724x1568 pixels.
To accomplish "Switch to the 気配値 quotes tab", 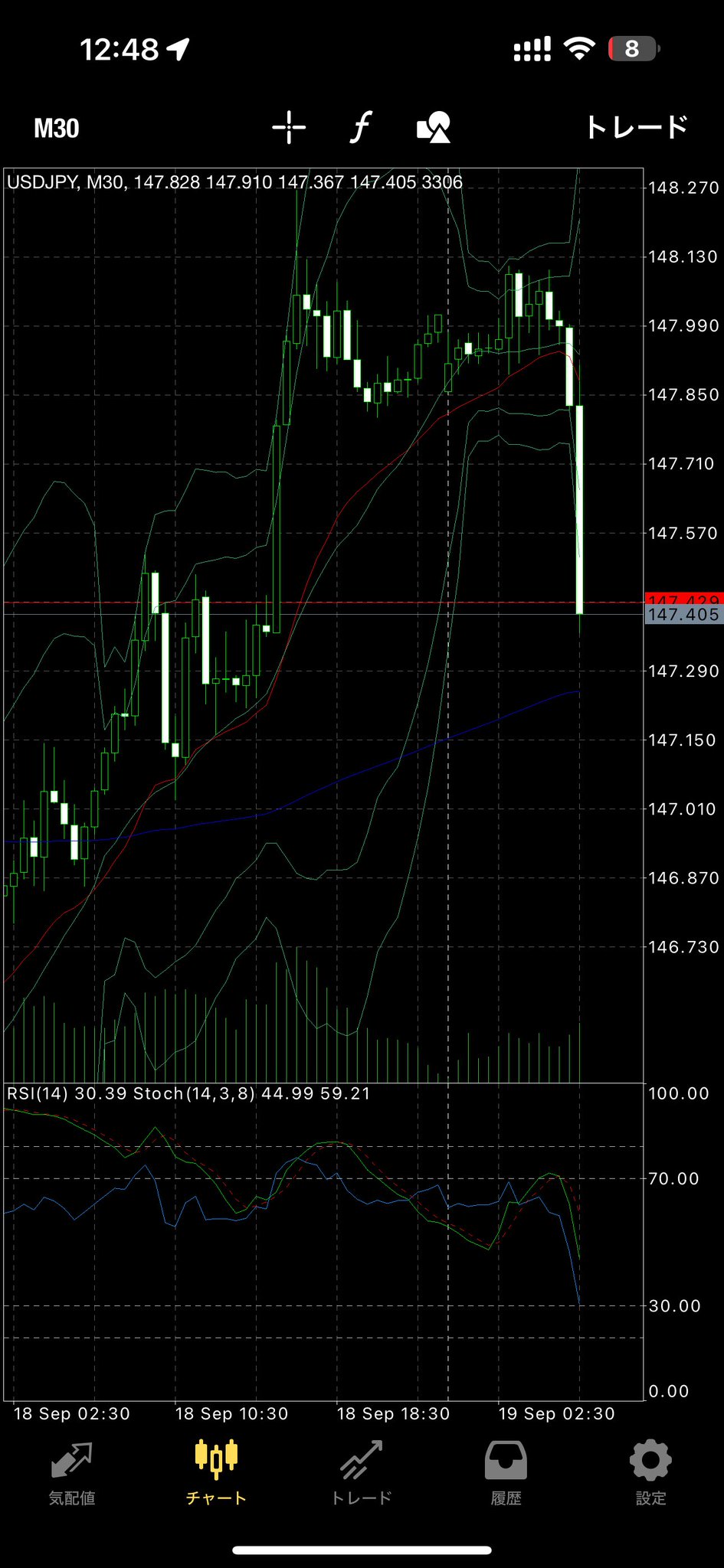I will click(x=72, y=1475).
